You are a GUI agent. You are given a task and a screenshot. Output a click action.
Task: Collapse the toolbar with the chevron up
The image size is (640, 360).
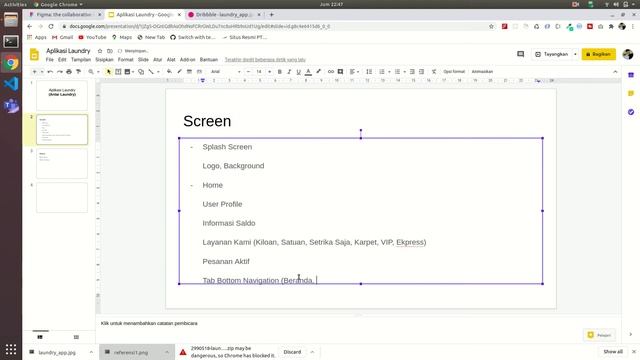tap(615, 72)
